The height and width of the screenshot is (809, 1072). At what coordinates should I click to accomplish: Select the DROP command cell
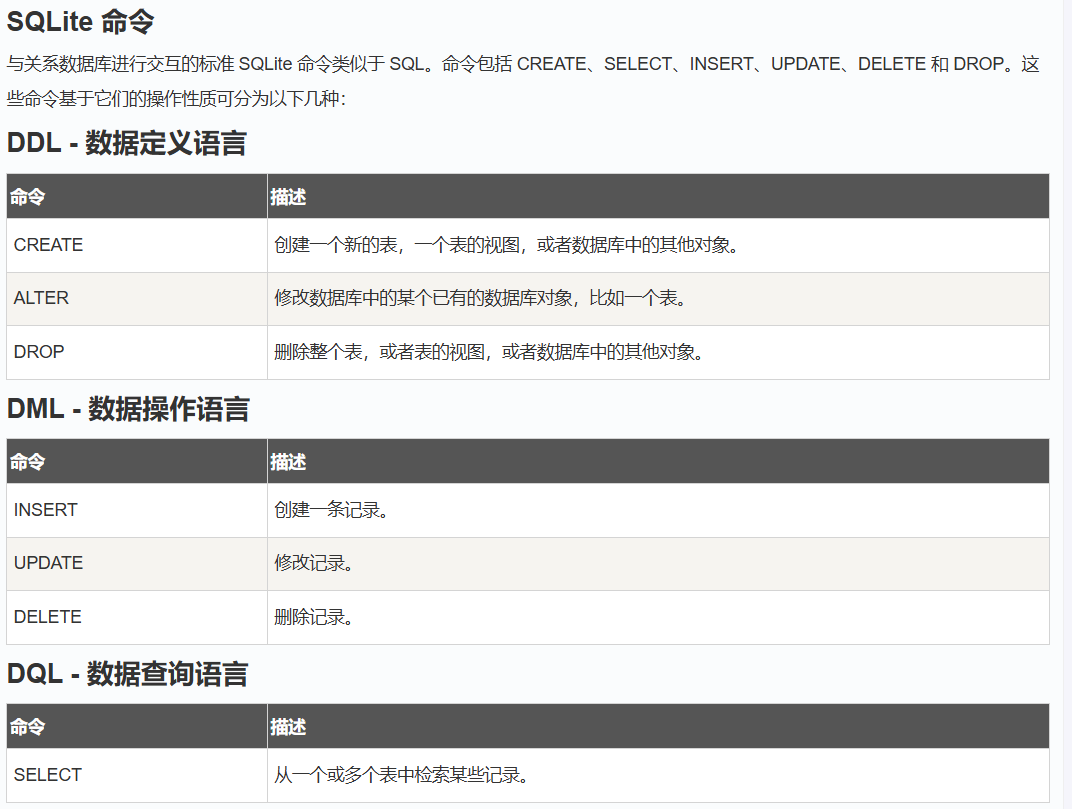[39, 352]
